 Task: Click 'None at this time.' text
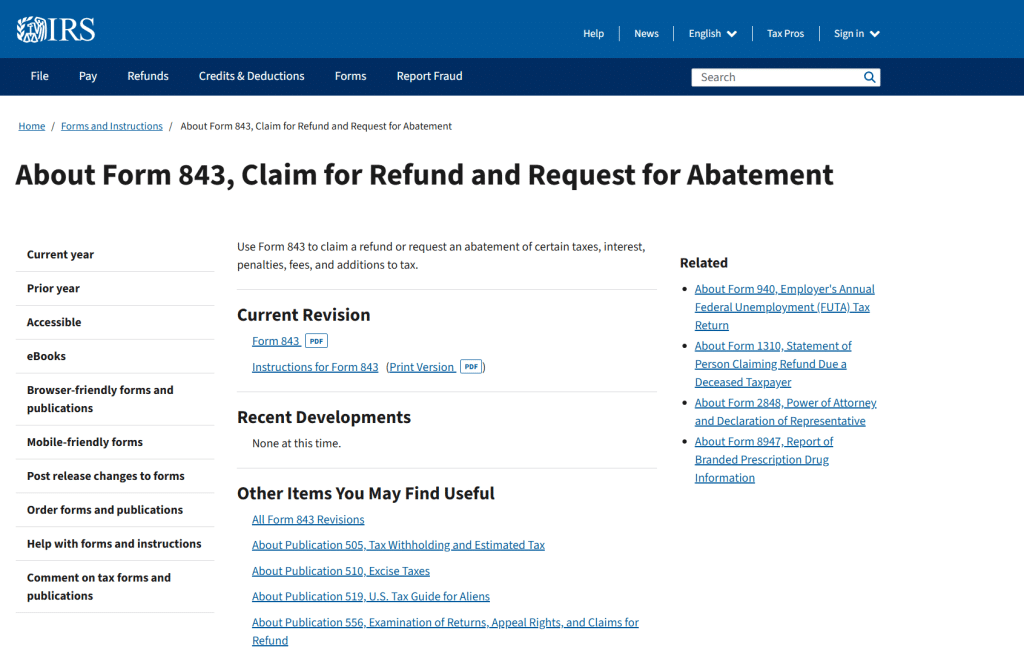point(296,443)
